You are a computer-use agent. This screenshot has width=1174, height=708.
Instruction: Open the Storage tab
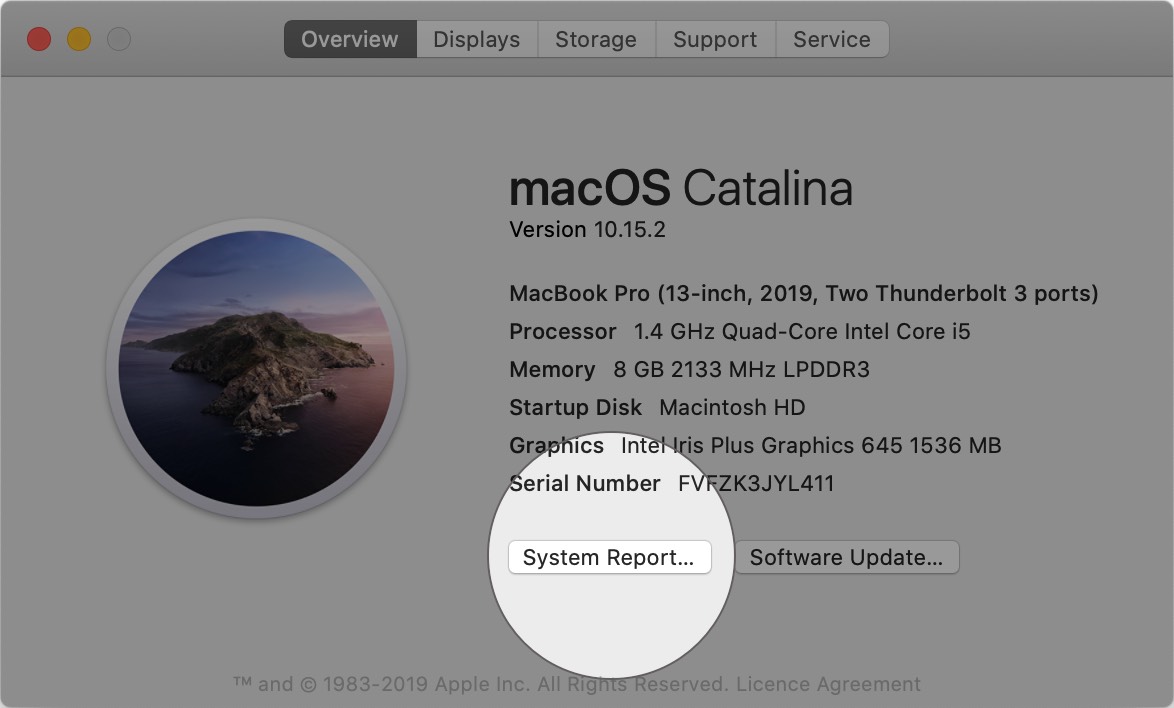[596, 39]
